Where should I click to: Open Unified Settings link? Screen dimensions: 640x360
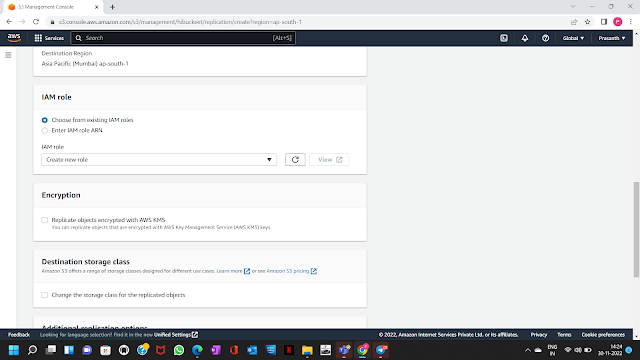coord(176,335)
